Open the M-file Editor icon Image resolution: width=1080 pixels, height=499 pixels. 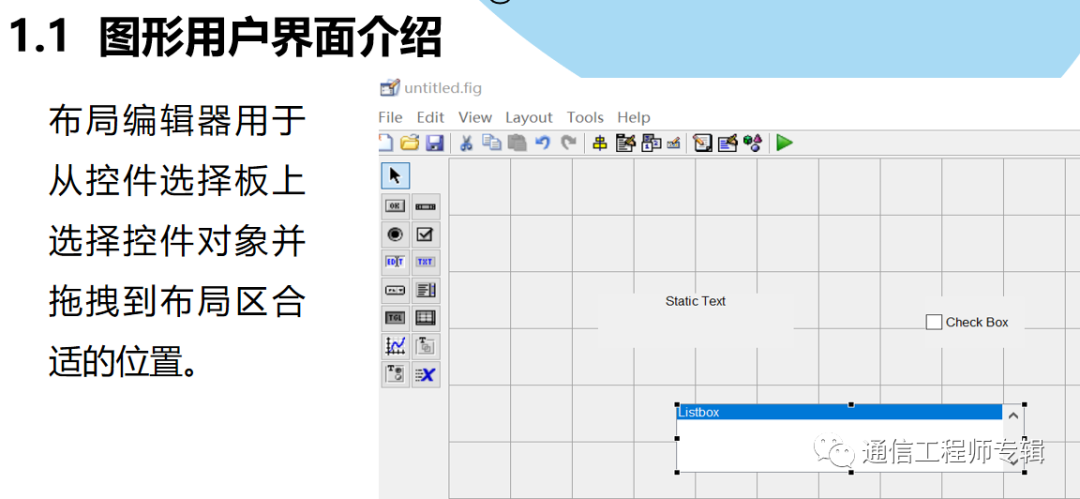pyautogui.click(x=702, y=143)
